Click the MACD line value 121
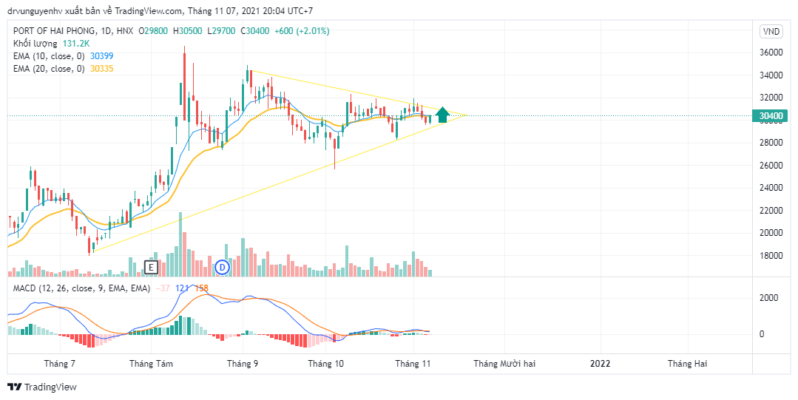Image resolution: width=798 pixels, height=400 pixels. 182,289
